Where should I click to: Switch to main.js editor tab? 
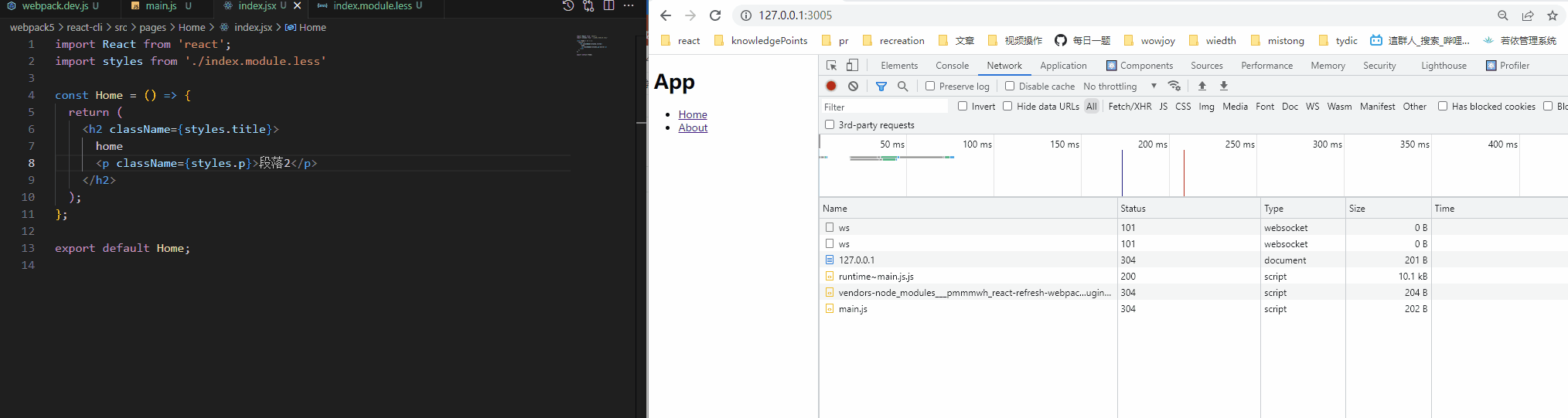(x=162, y=5)
